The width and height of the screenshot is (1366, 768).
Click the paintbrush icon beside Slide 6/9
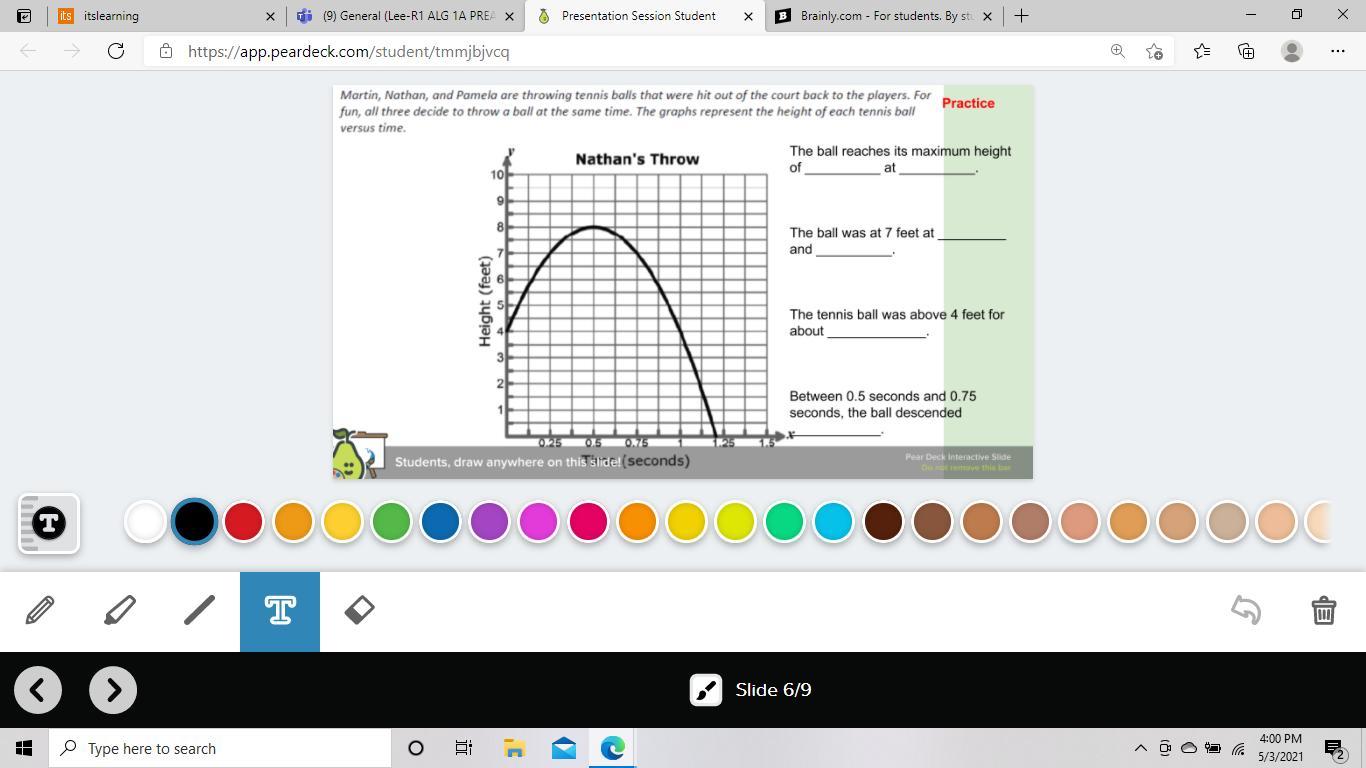[706, 690]
